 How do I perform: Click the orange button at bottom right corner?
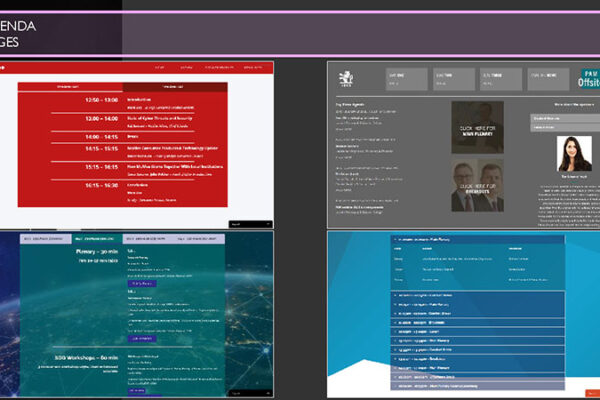point(592,391)
